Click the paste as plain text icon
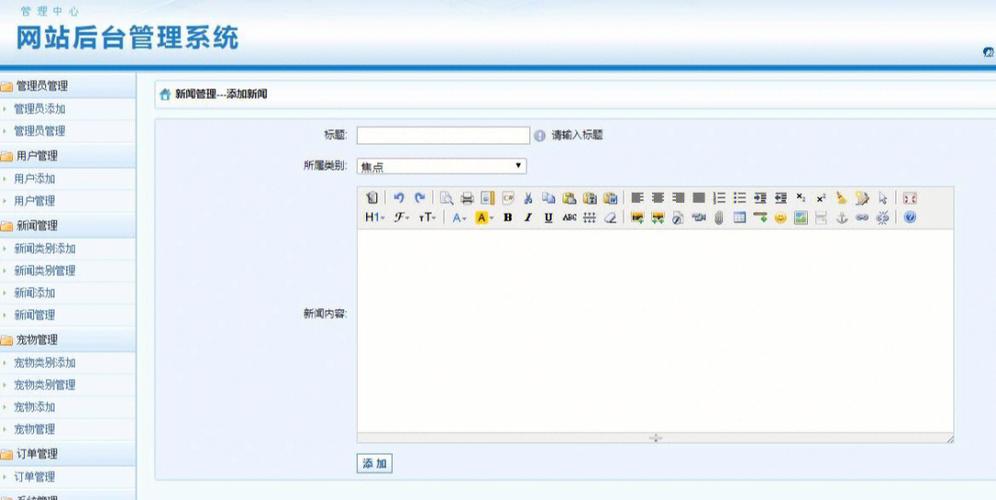This screenshot has width=996, height=500. click(589, 198)
